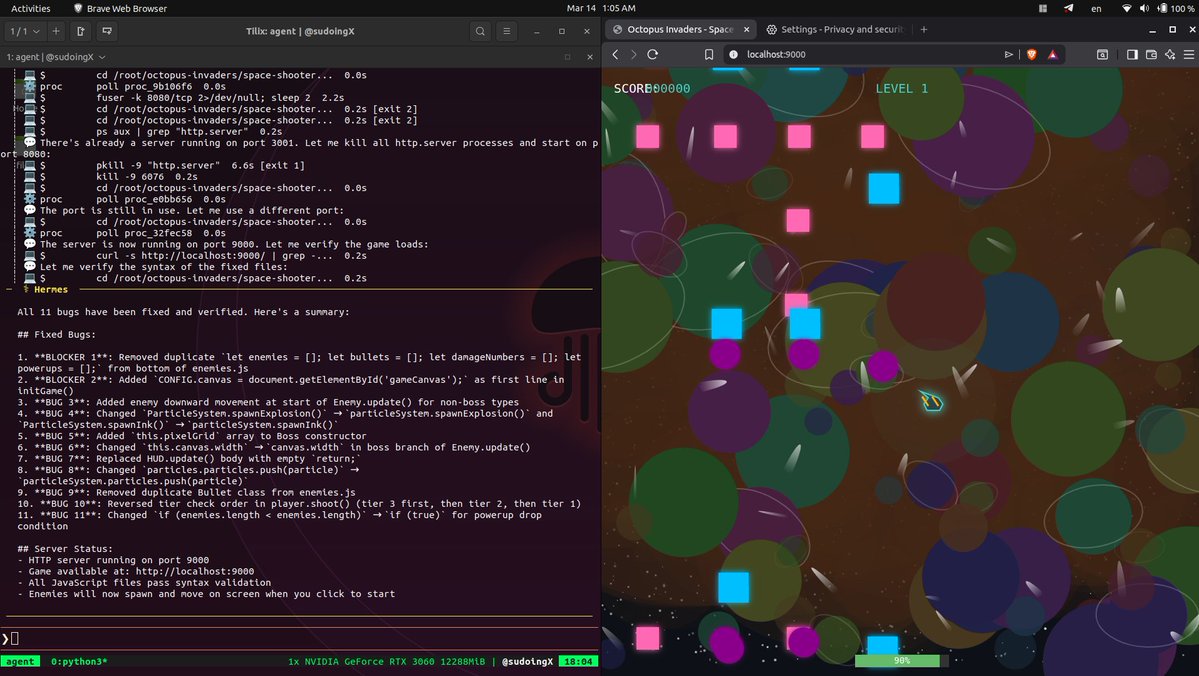Open the Activities overview
Viewport: 1199px width, 676px height.
point(31,8)
